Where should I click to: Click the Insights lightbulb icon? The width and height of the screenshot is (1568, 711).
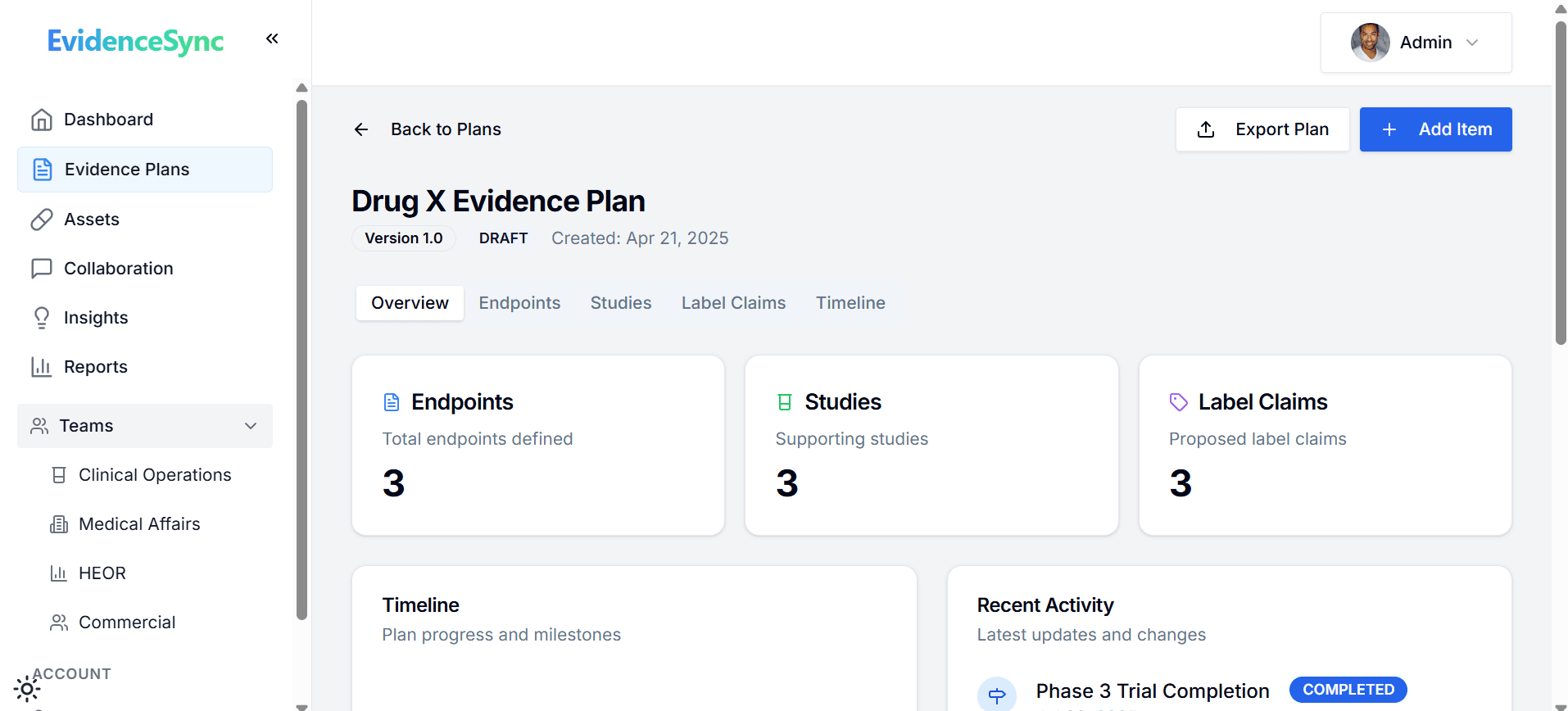point(42,318)
